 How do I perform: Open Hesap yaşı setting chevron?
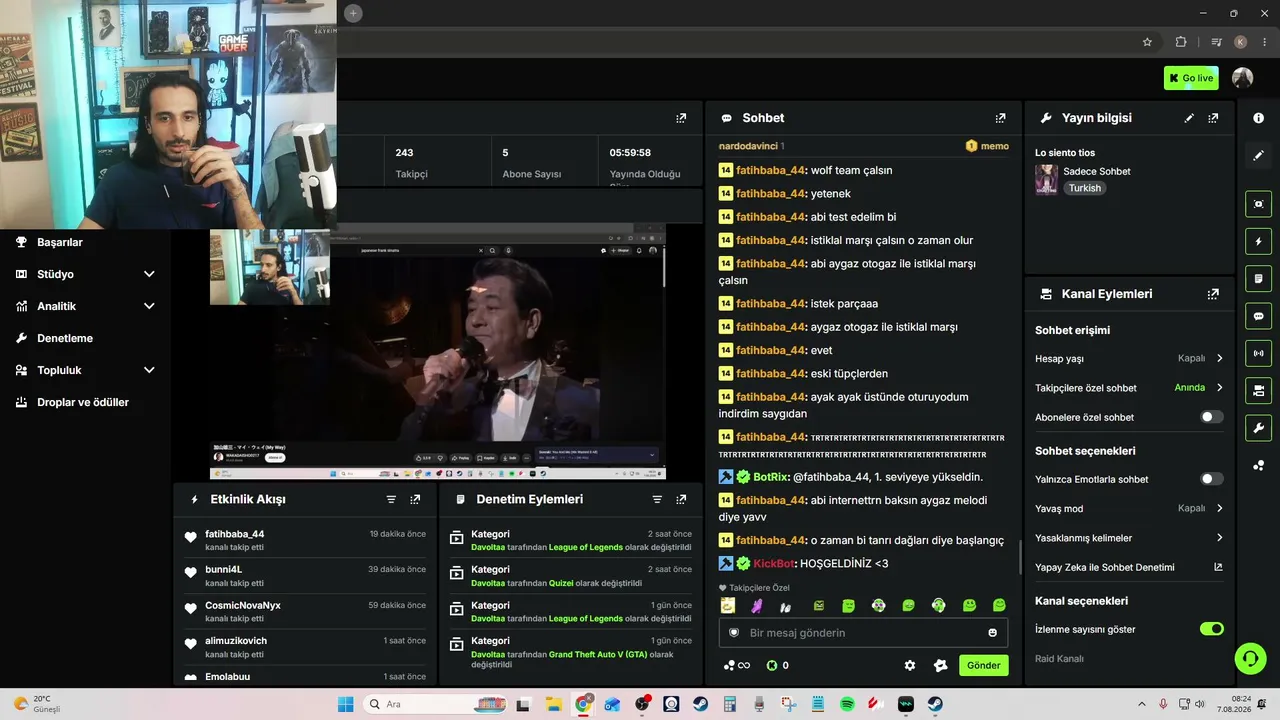pyautogui.click(x=1219, y=358)
